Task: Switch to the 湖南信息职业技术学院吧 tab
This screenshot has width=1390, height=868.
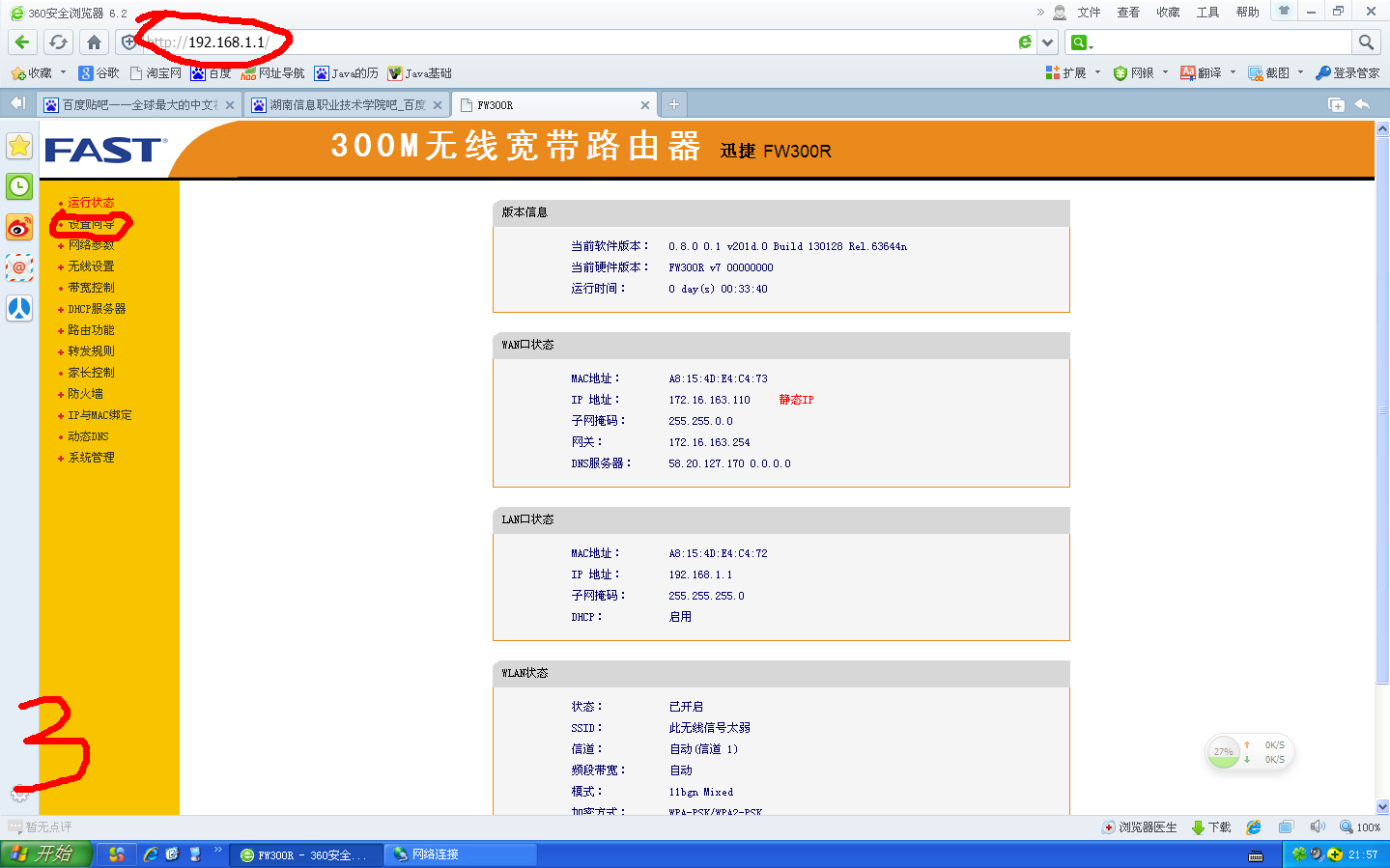Action: pos(346,104)
